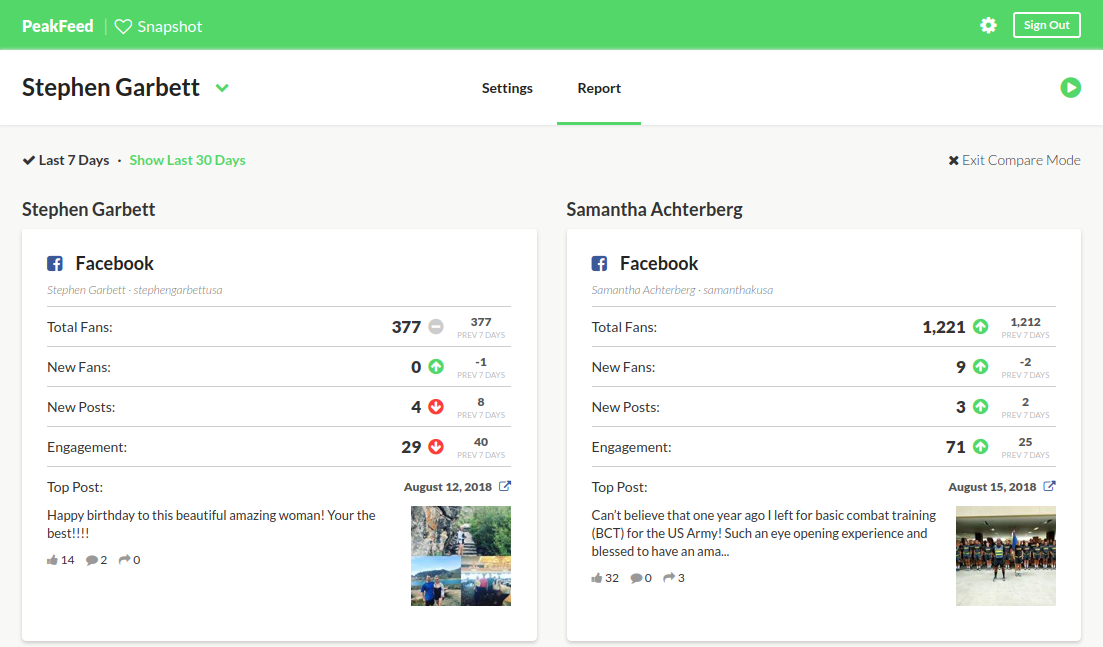Click Samantha's Engagement value 71
The height and width of the screenshot is (647, 1103).
pos(955,447)
